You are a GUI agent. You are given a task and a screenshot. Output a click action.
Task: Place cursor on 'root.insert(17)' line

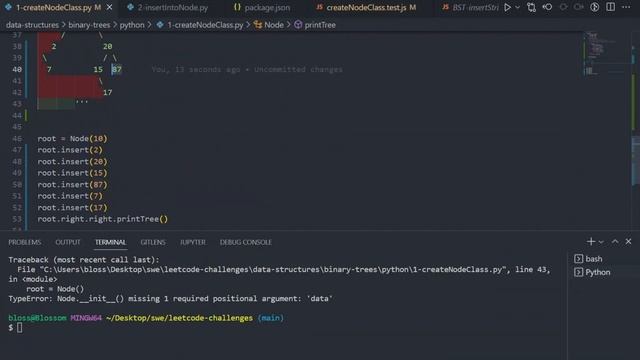[x=72, y=208]
